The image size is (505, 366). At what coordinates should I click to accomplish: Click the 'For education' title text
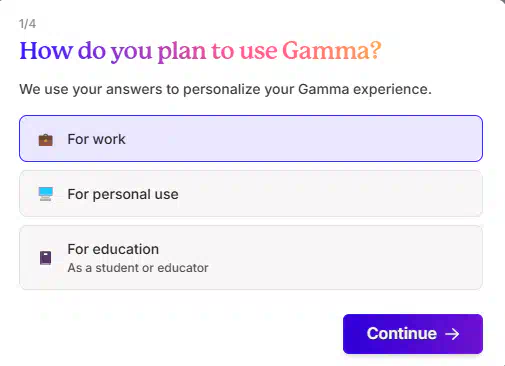coord(113,249)
